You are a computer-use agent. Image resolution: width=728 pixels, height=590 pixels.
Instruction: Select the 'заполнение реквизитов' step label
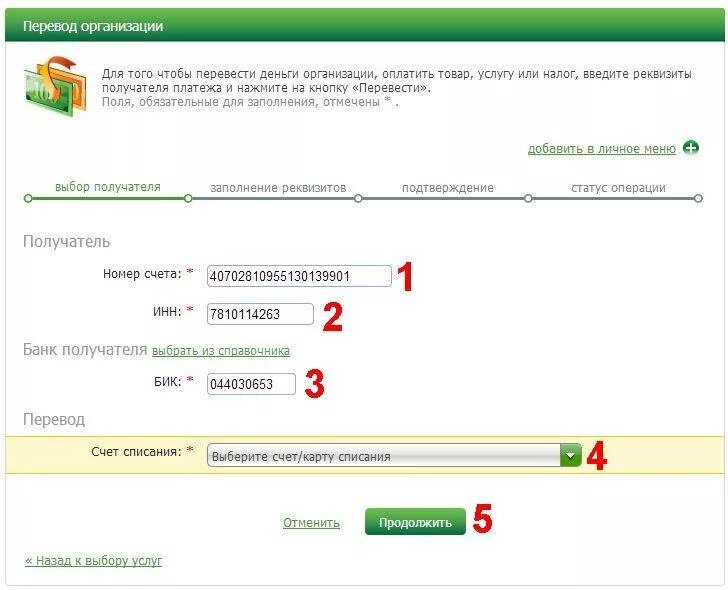point(278,188)
